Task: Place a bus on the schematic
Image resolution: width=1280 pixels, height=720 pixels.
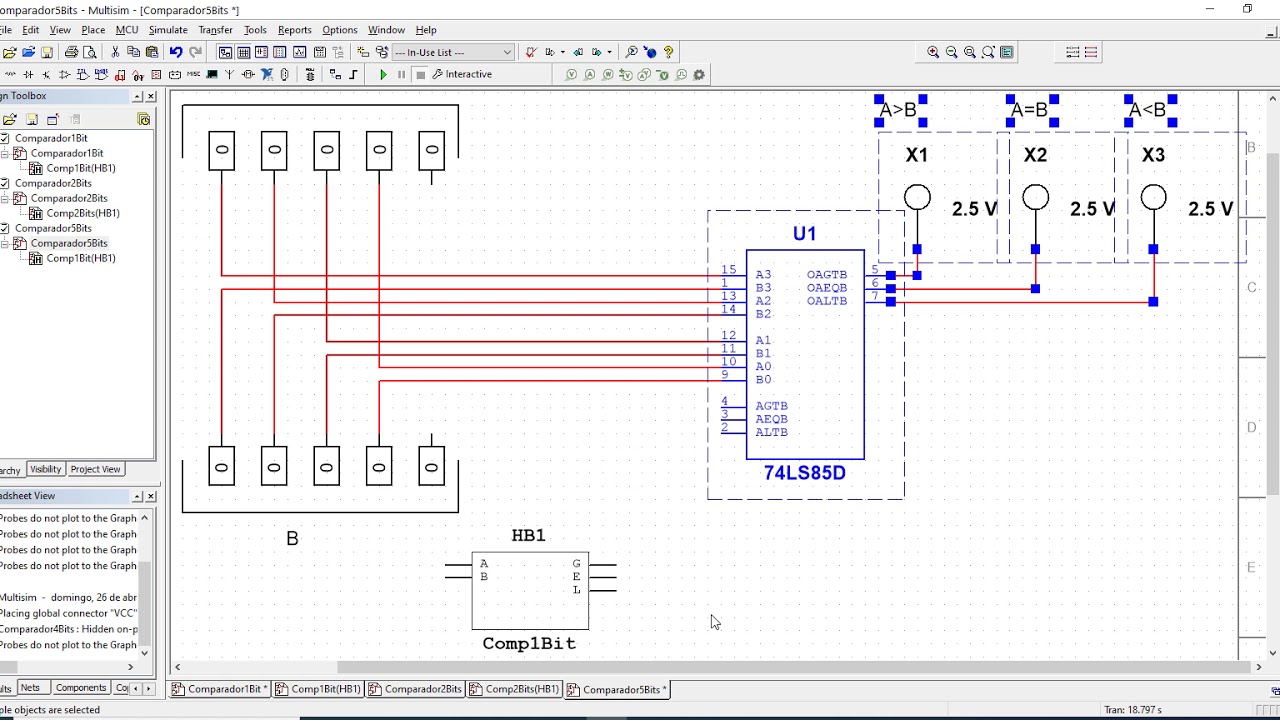Action: point(353,74)
